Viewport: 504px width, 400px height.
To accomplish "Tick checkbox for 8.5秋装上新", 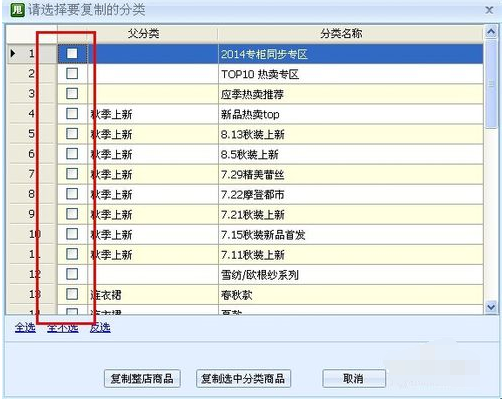I will pos(72,154).
